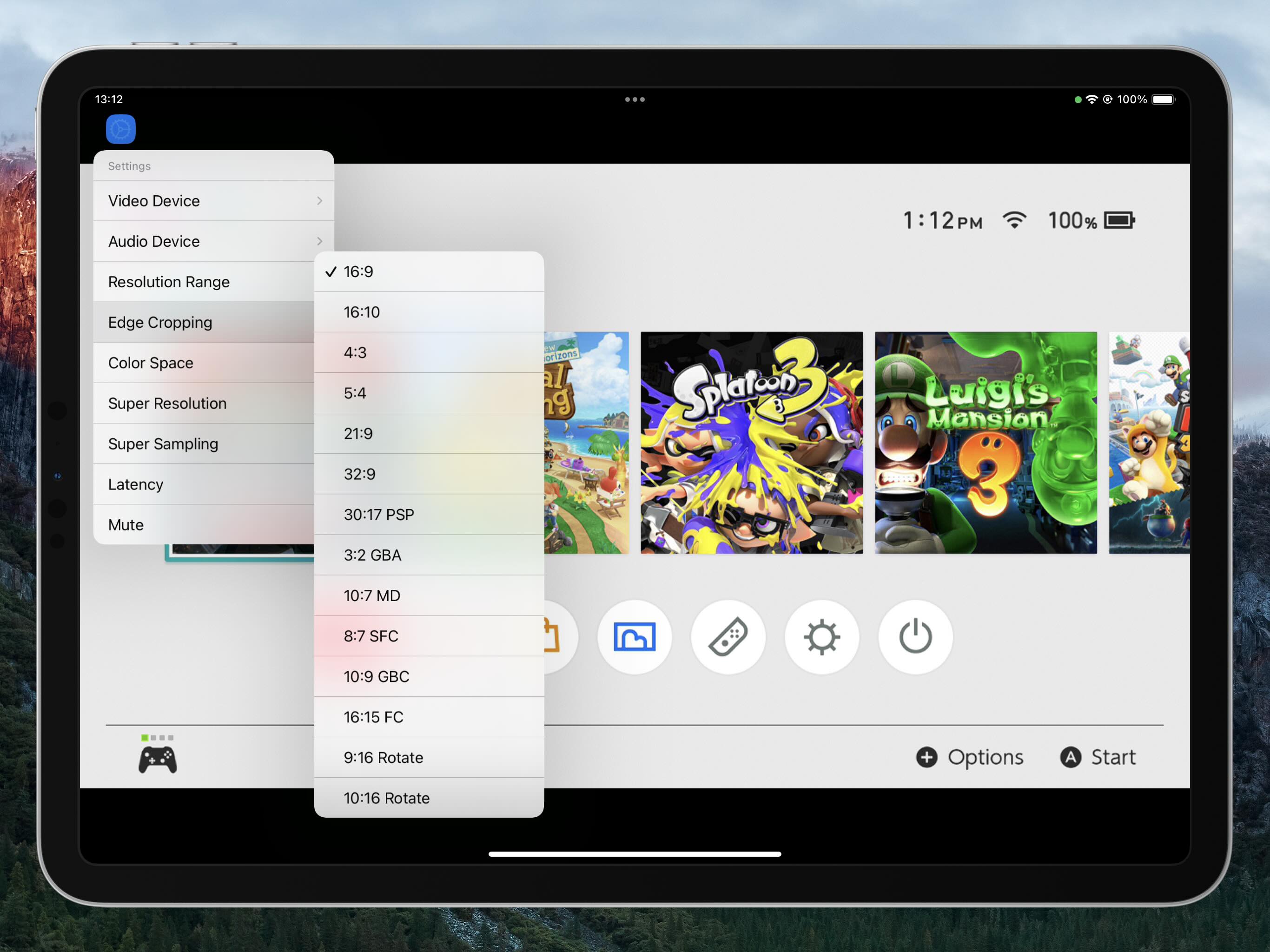Select the 8:7 SFC option
The height and width of the screenshot is (952, 1270).
point(429,635)
